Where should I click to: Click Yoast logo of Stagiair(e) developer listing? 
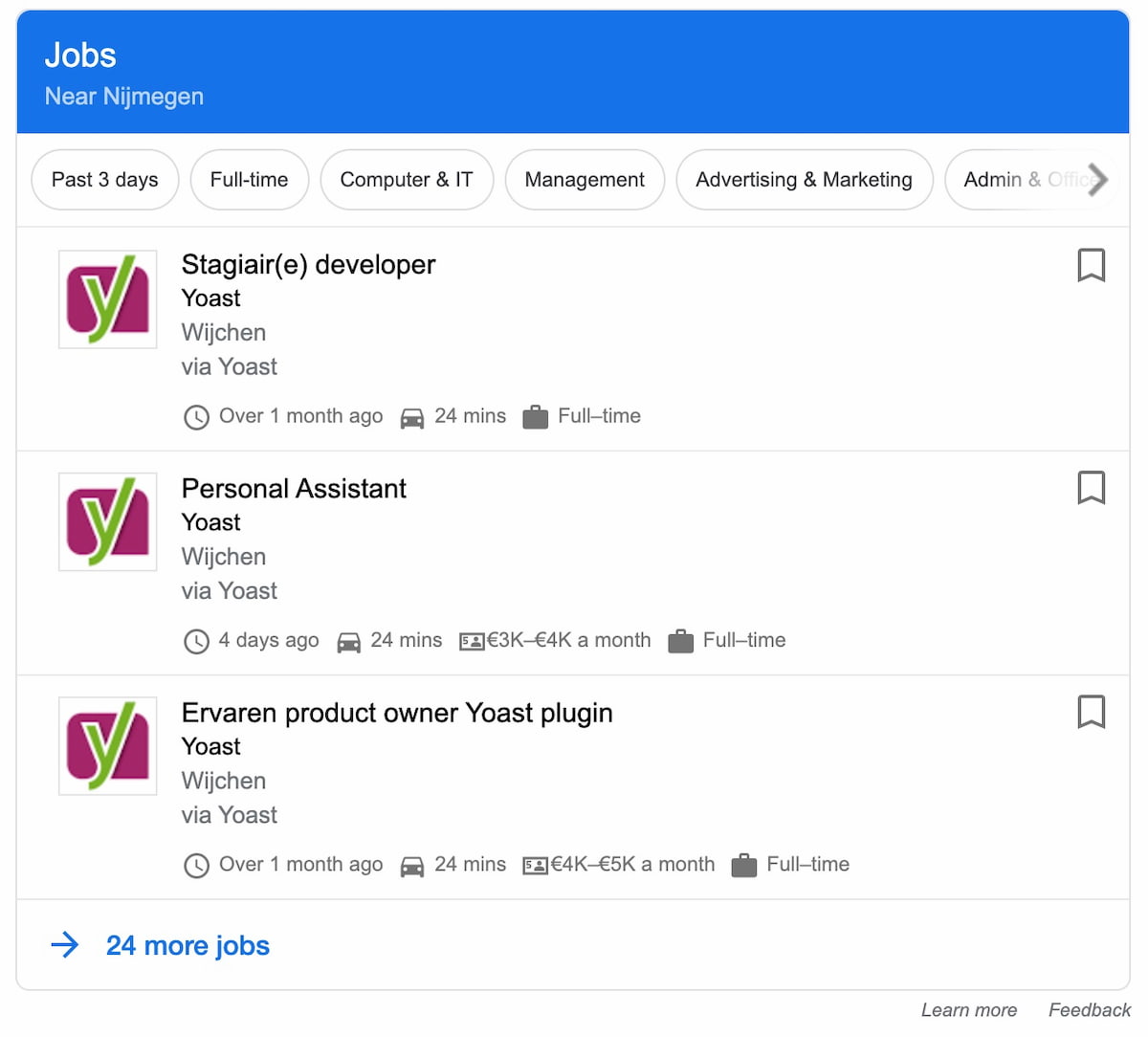107,299
